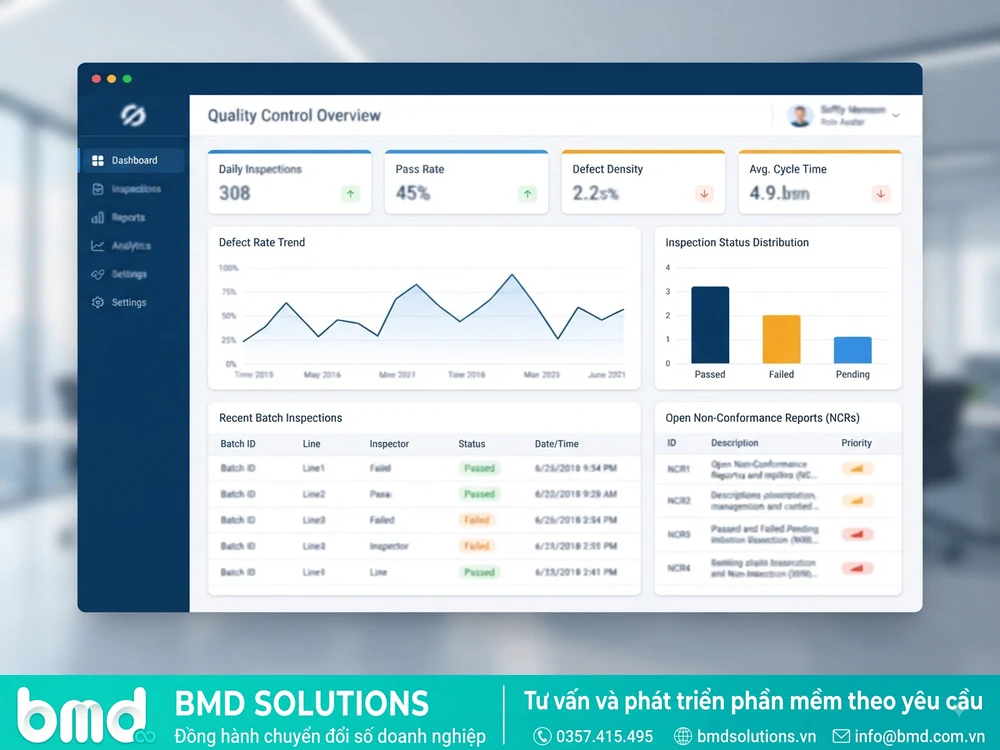Screen dimensions: 1000x750
Task: Expand the user profile dropdown chevron
Action: pos(896,115)
